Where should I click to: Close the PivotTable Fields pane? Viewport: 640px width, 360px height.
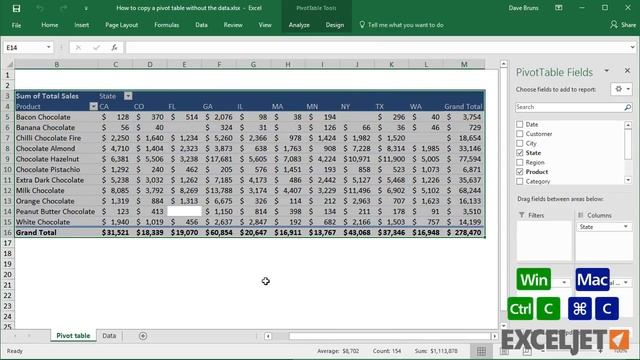tap(627, 71)
